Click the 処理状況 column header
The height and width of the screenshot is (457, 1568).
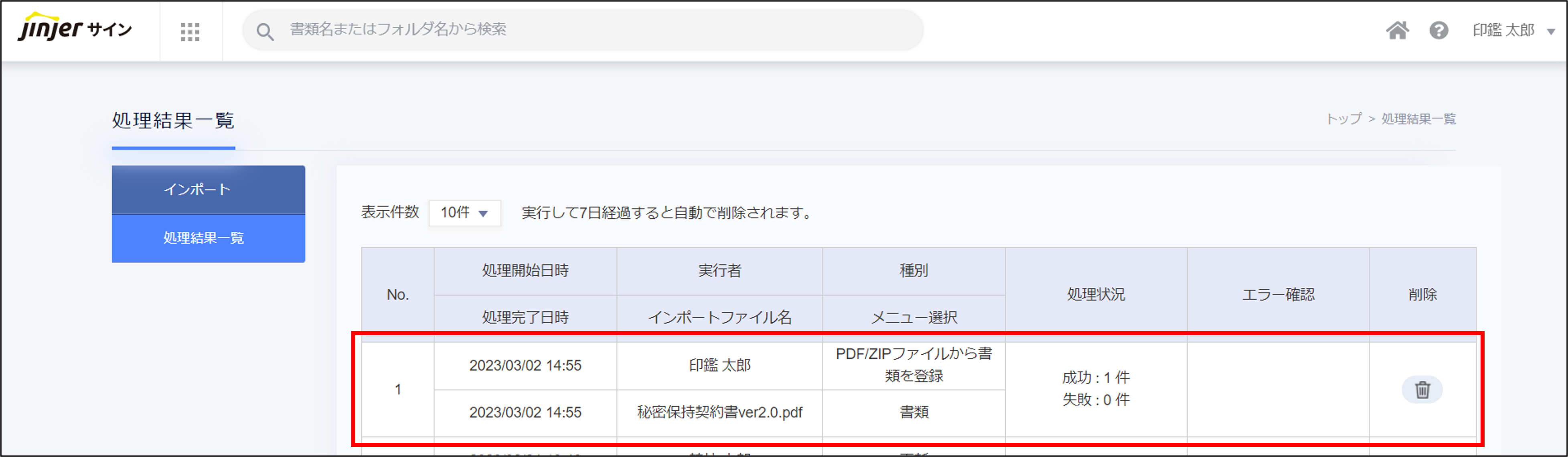[x=1096, y=295]
